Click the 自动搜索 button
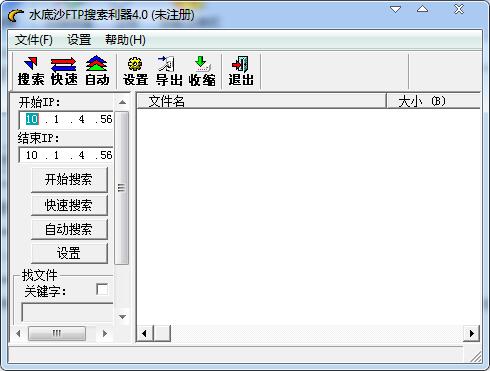This screenshot has width=490, height=371. (69, 229)
